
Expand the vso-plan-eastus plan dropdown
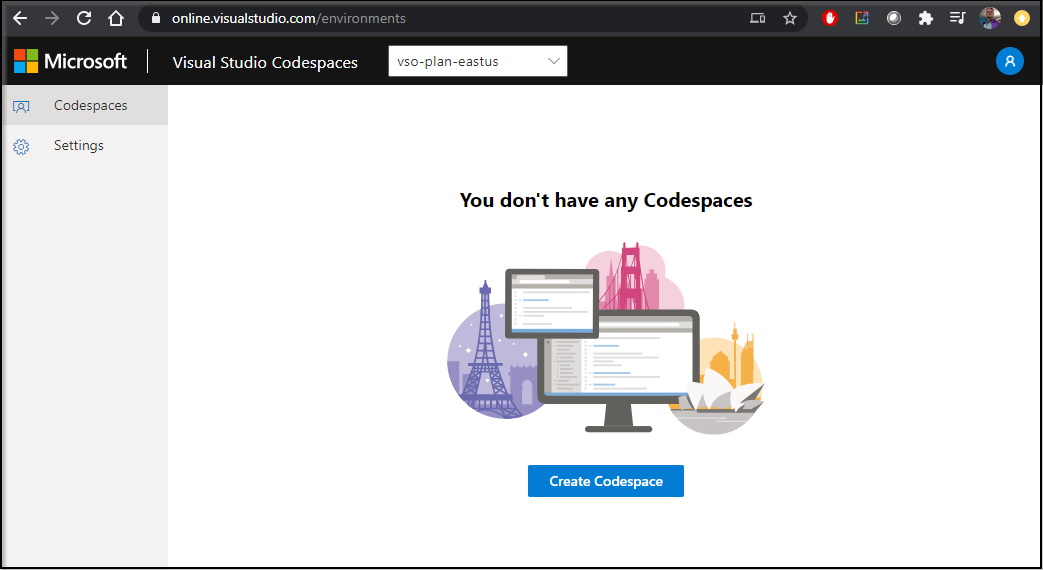[478, 61]
